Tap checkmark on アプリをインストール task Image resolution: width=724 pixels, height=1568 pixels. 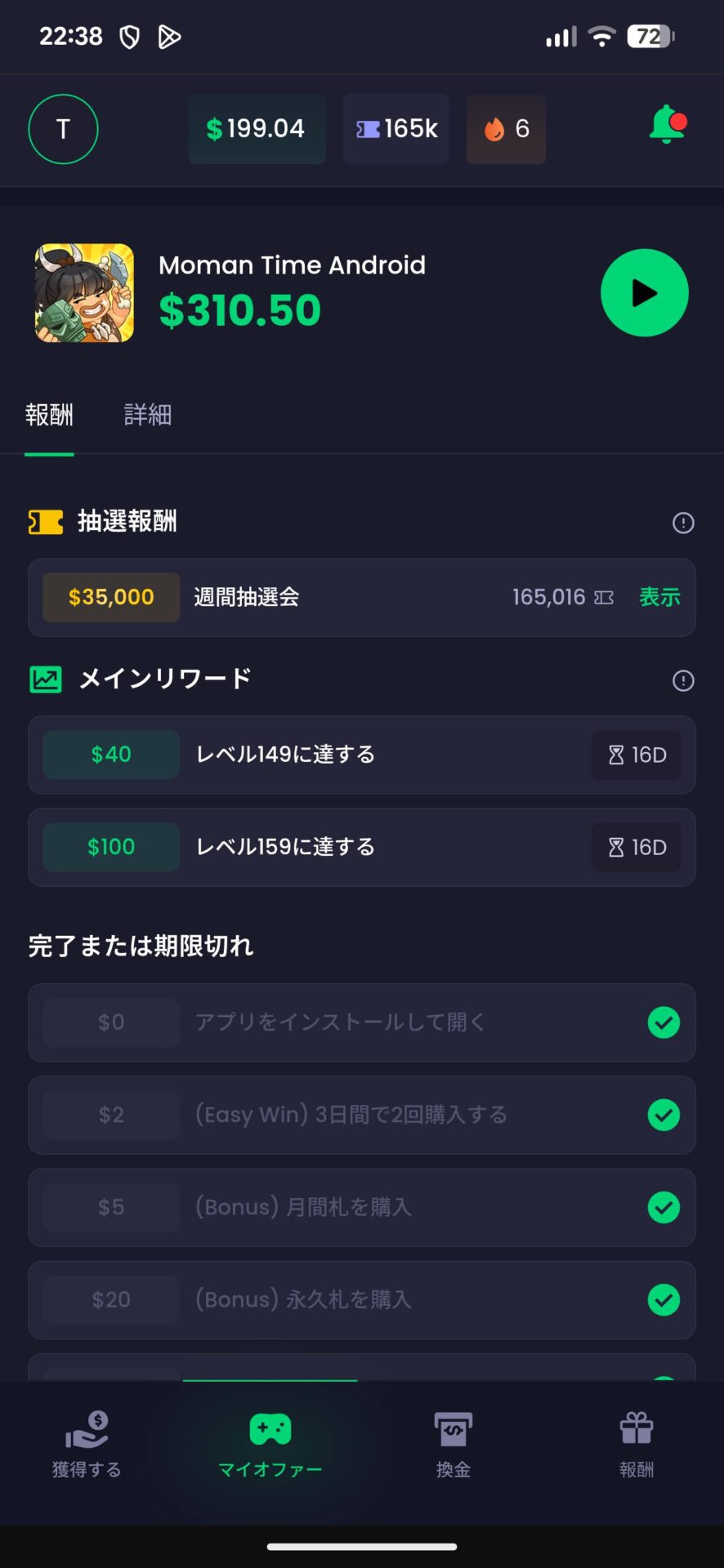(664, 1022)
